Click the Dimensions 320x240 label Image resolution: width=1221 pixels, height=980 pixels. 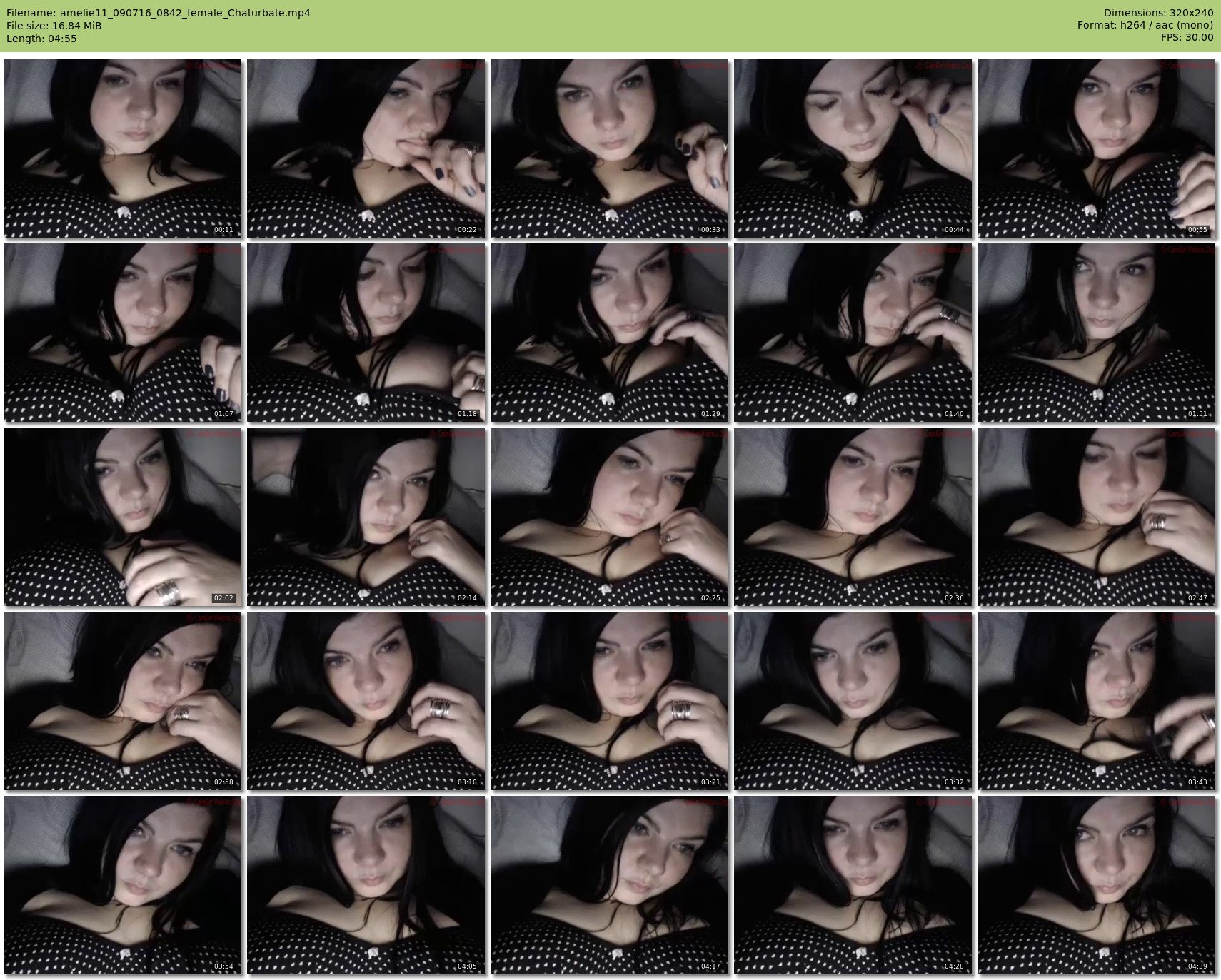point(1158,13)
